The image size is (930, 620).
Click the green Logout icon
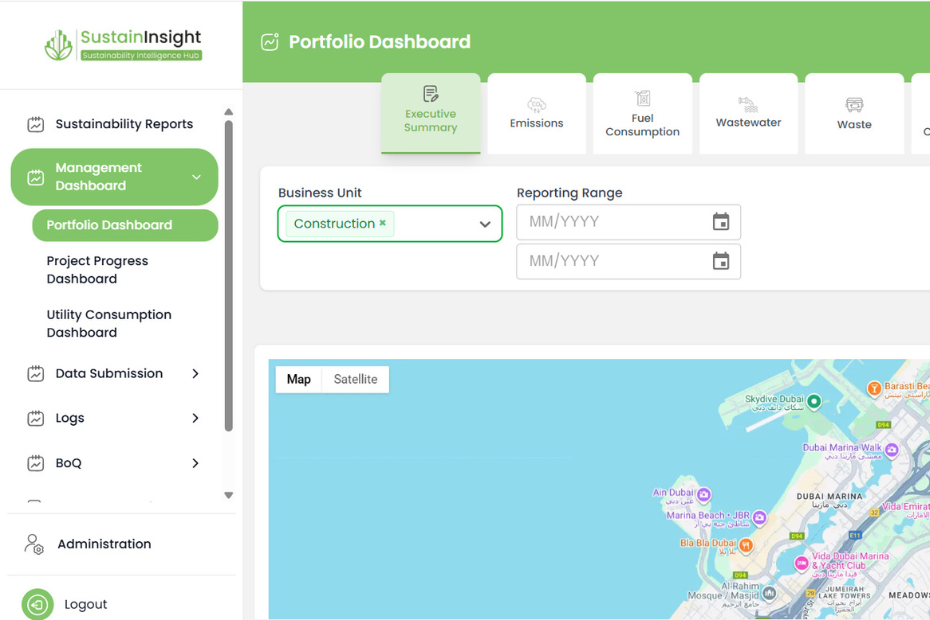coord(37,604)
